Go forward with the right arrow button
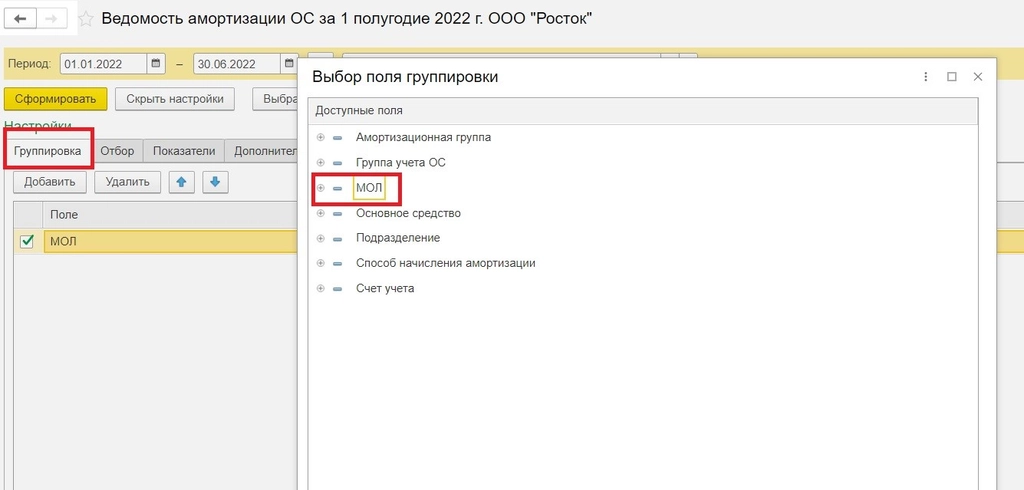Screen dimensions: 1024x490 (x=54, y=19)
